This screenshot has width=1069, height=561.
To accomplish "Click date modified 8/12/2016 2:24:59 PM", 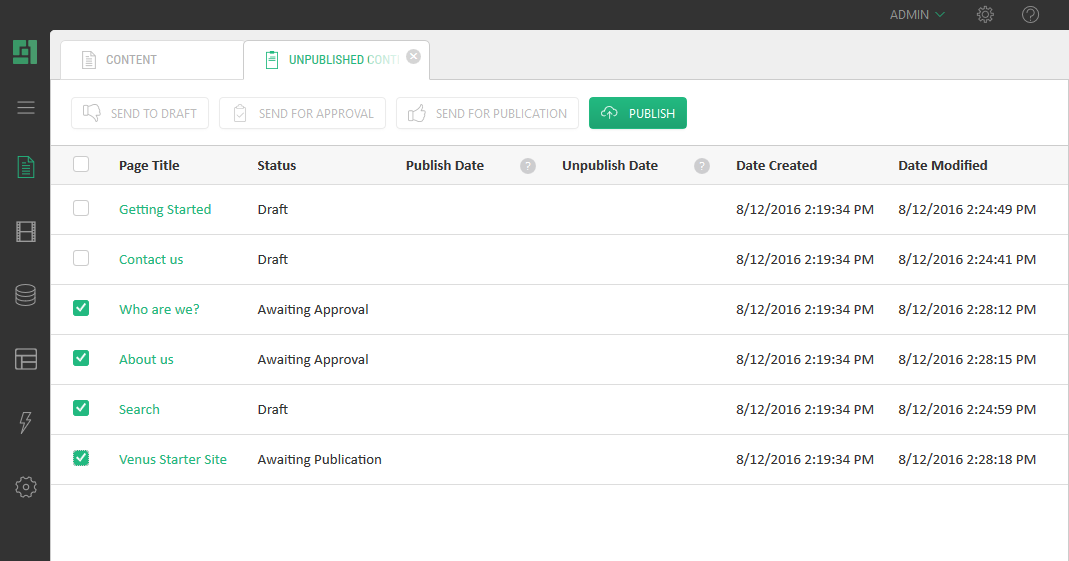I will (967, 410).
